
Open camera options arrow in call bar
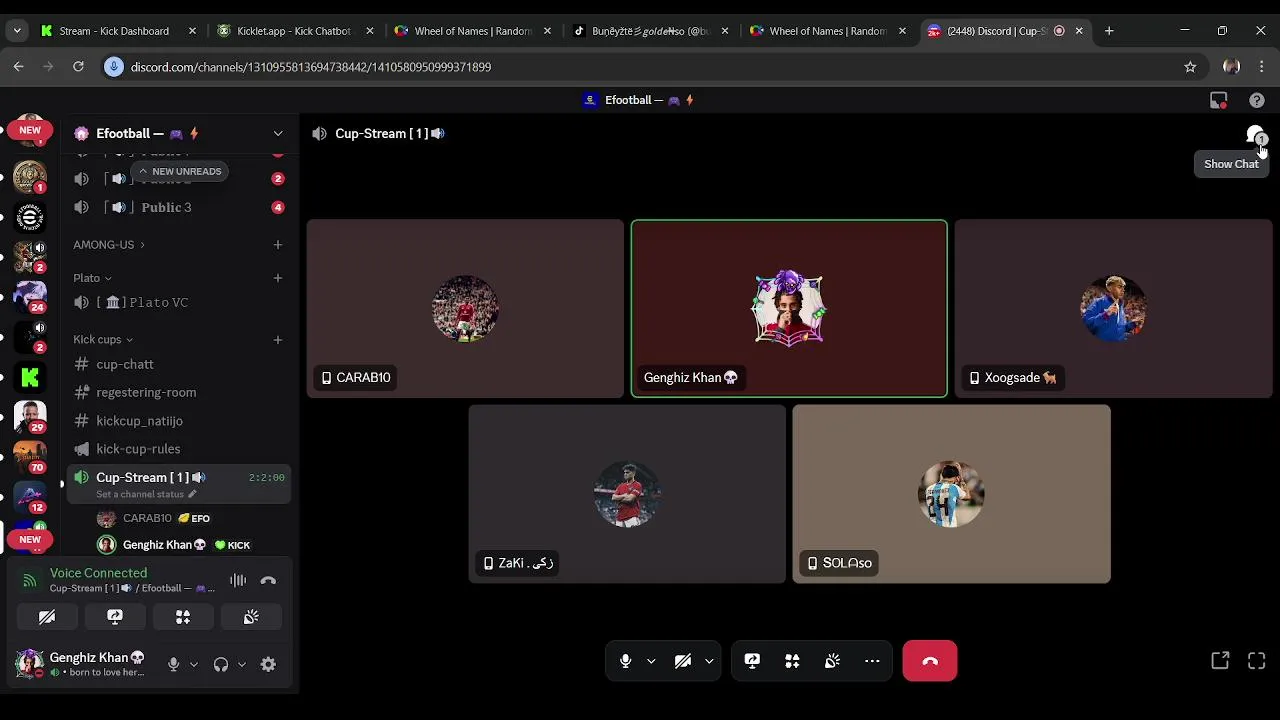click(x=709, y=661)
